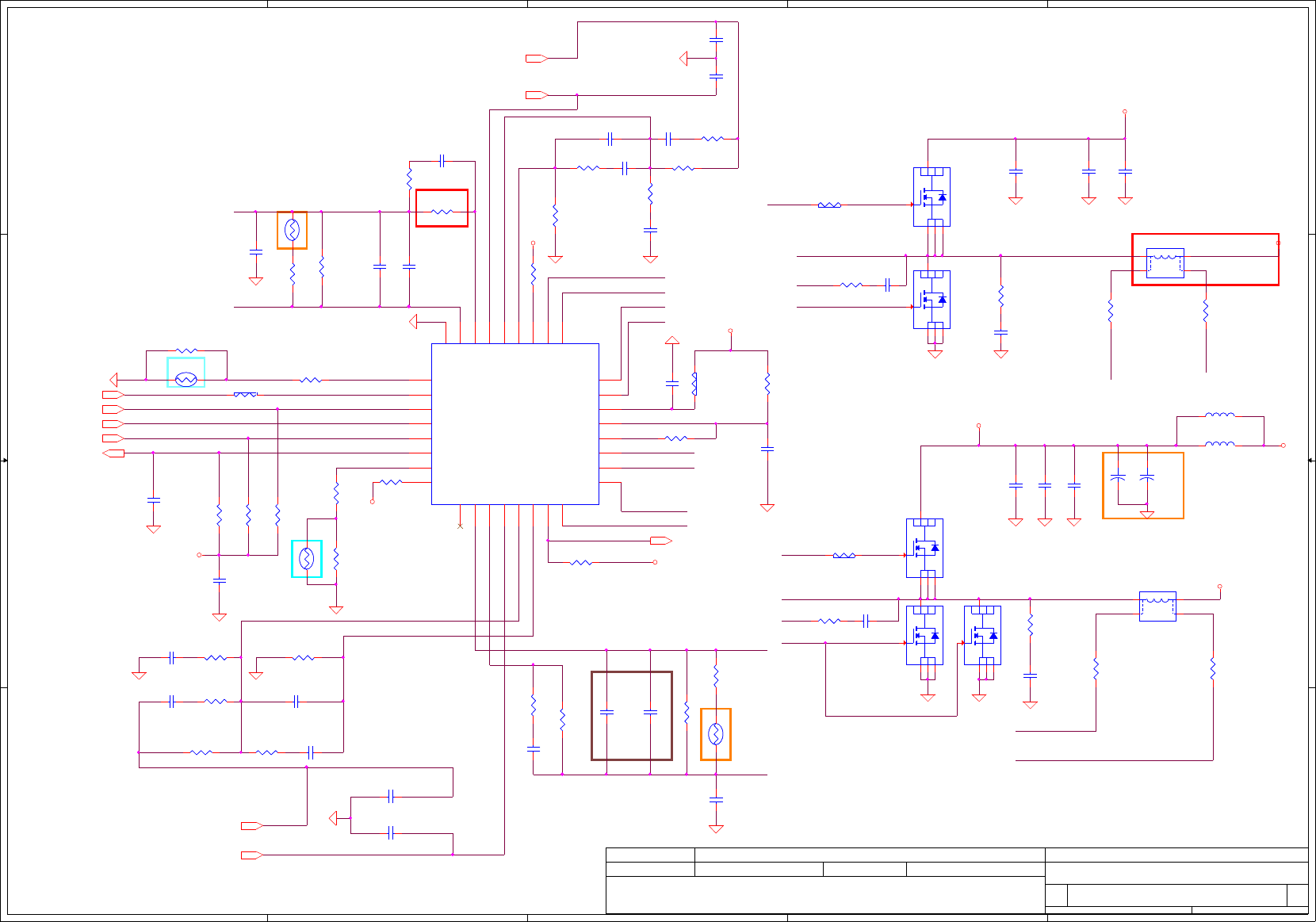Select the inductor symbol inside the wide red box

point(1165,263)
